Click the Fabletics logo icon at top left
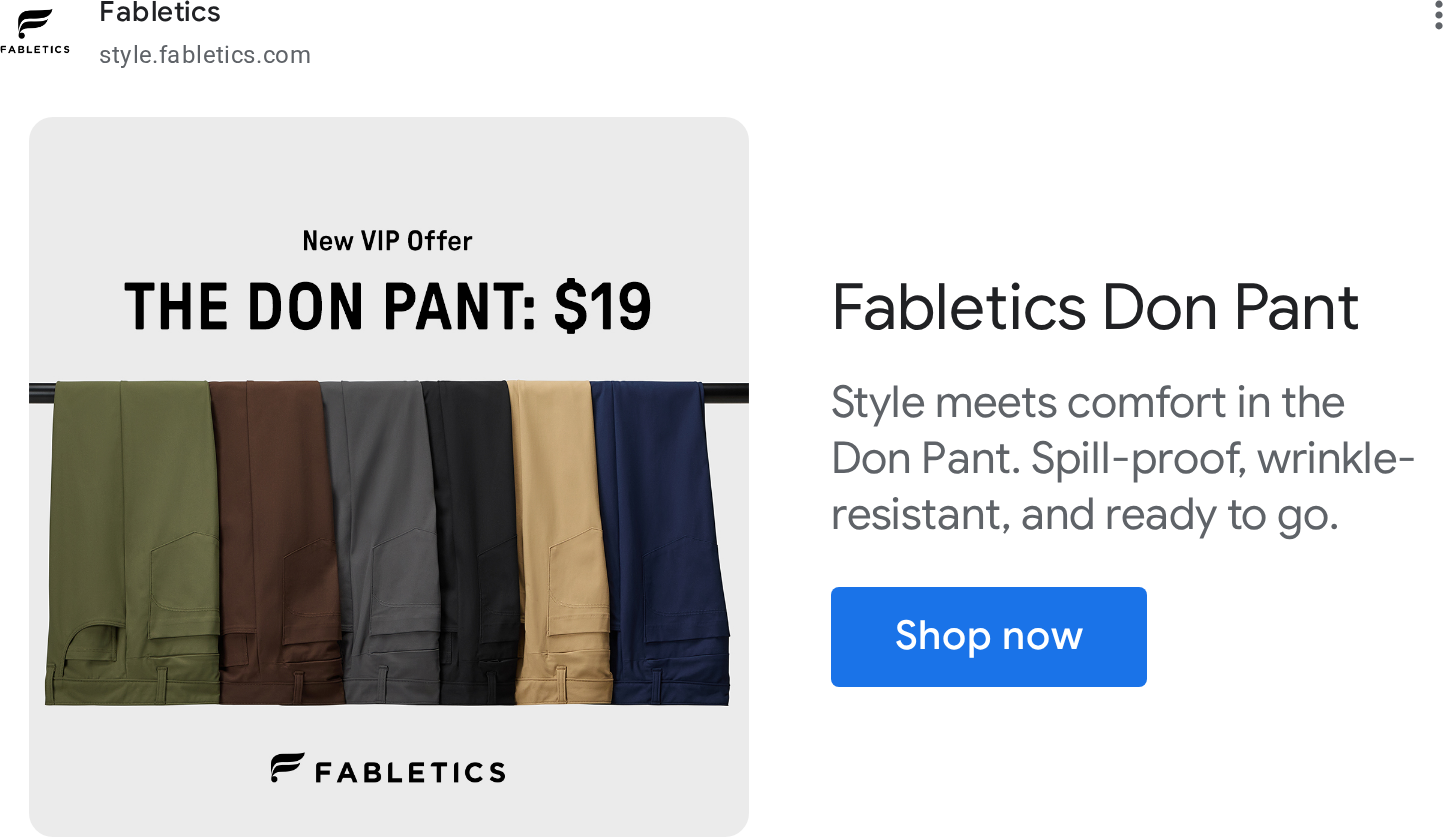 [x=35, y=31]
